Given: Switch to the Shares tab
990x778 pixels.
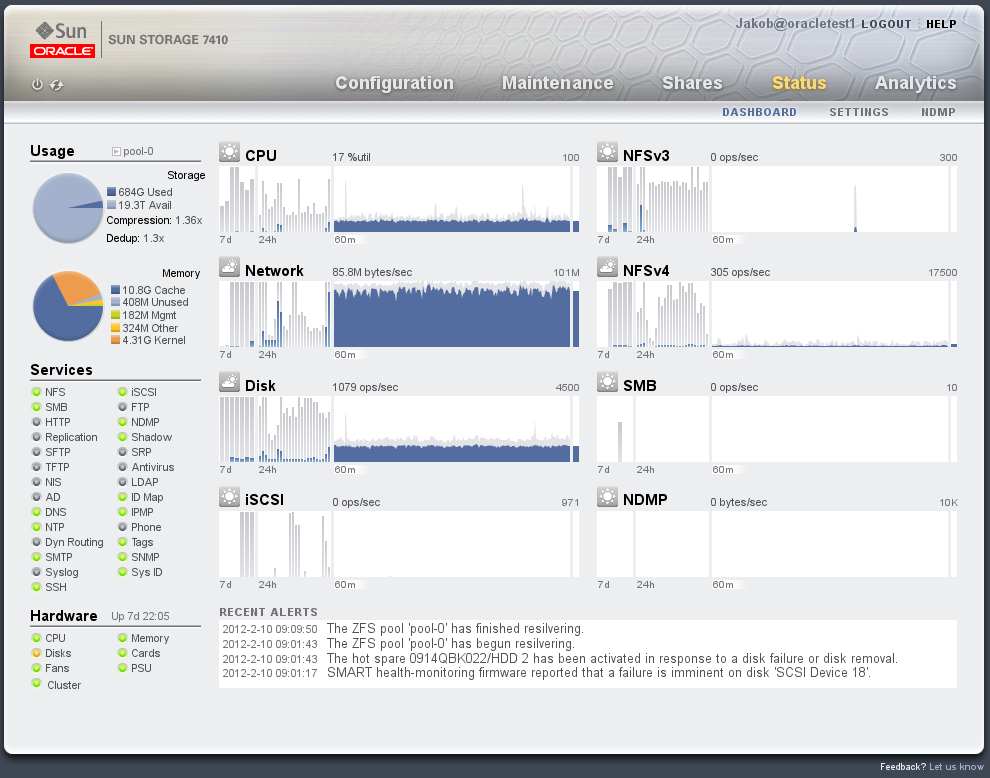Looking at the screenshot, I should pyautogui.click(x=692, y=83).
